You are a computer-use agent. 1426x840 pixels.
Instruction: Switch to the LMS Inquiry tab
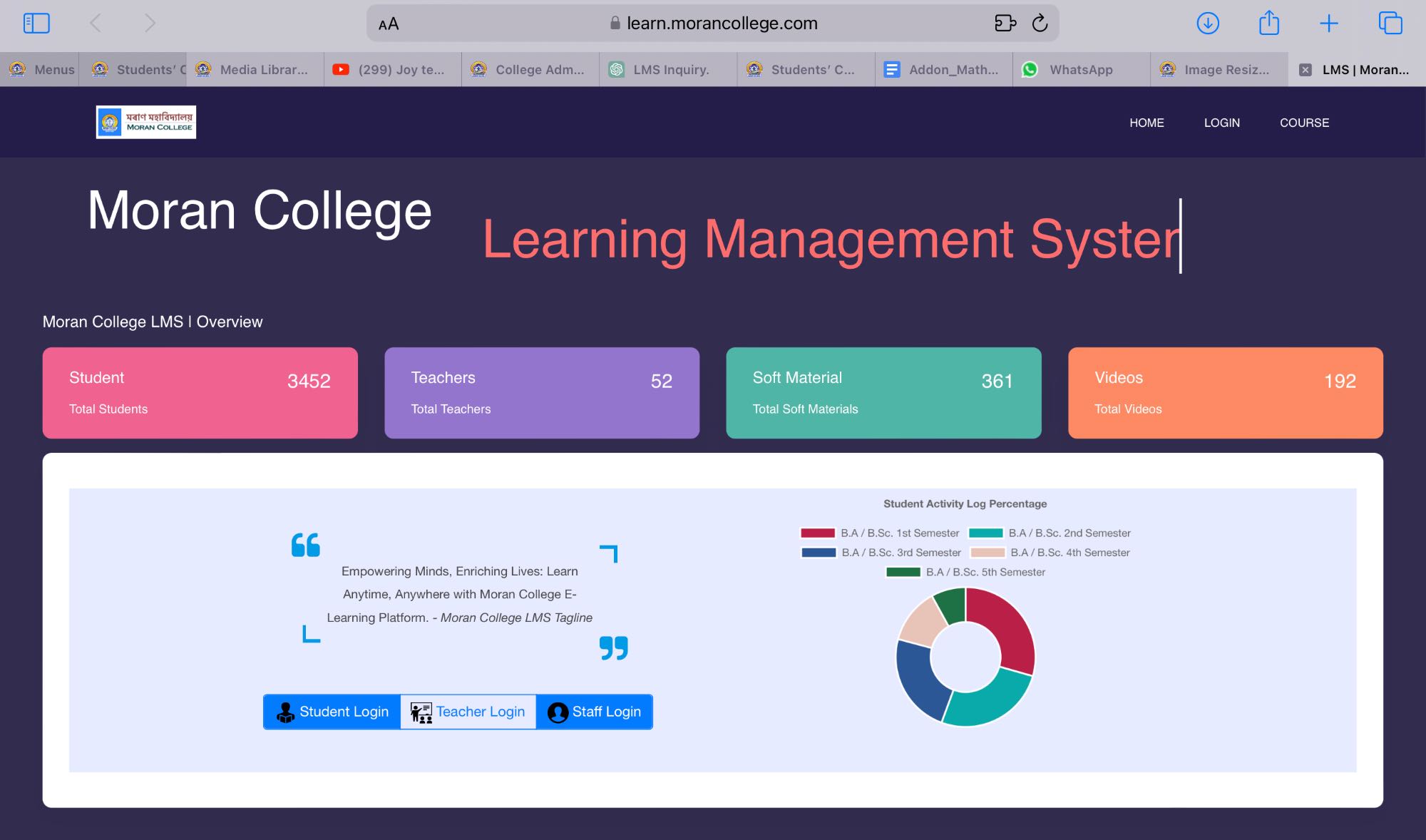click(668, 70)
